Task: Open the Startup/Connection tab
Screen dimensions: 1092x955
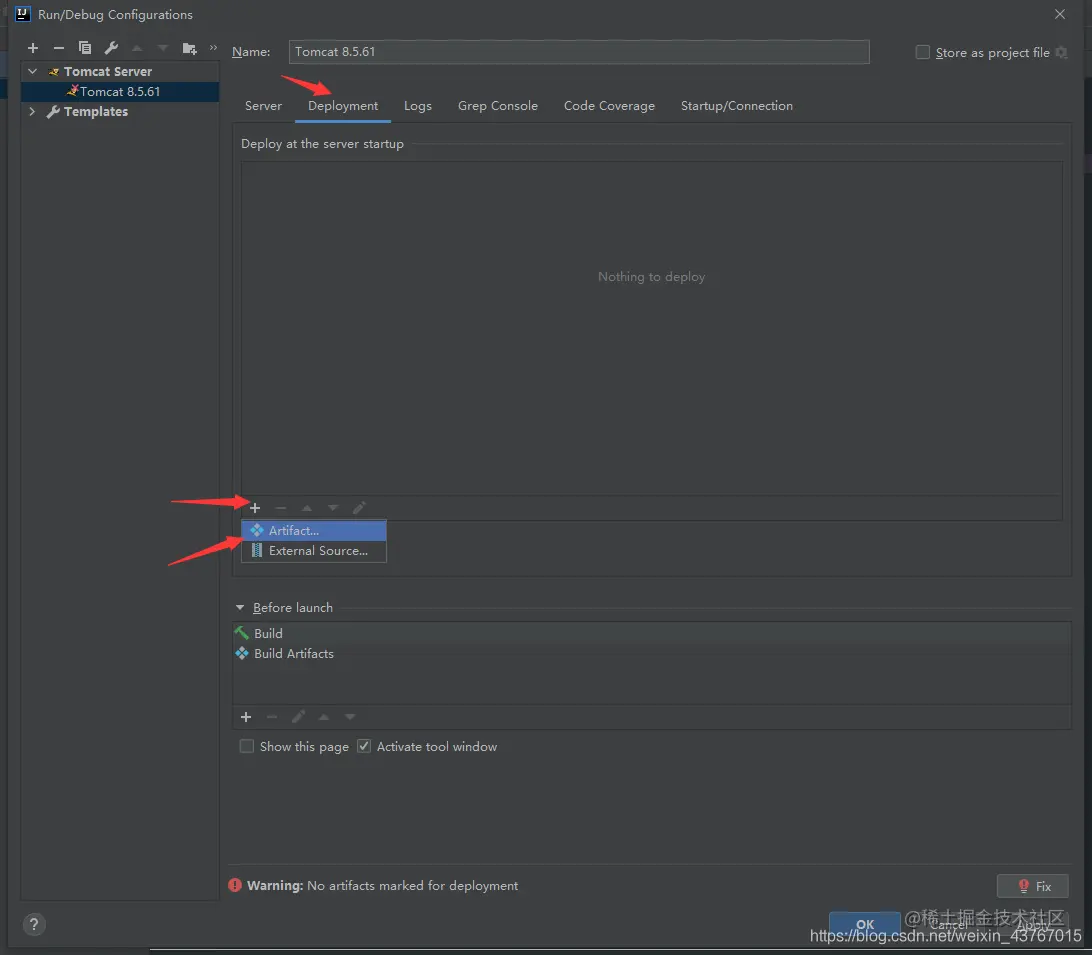Action: click(737, 106)
